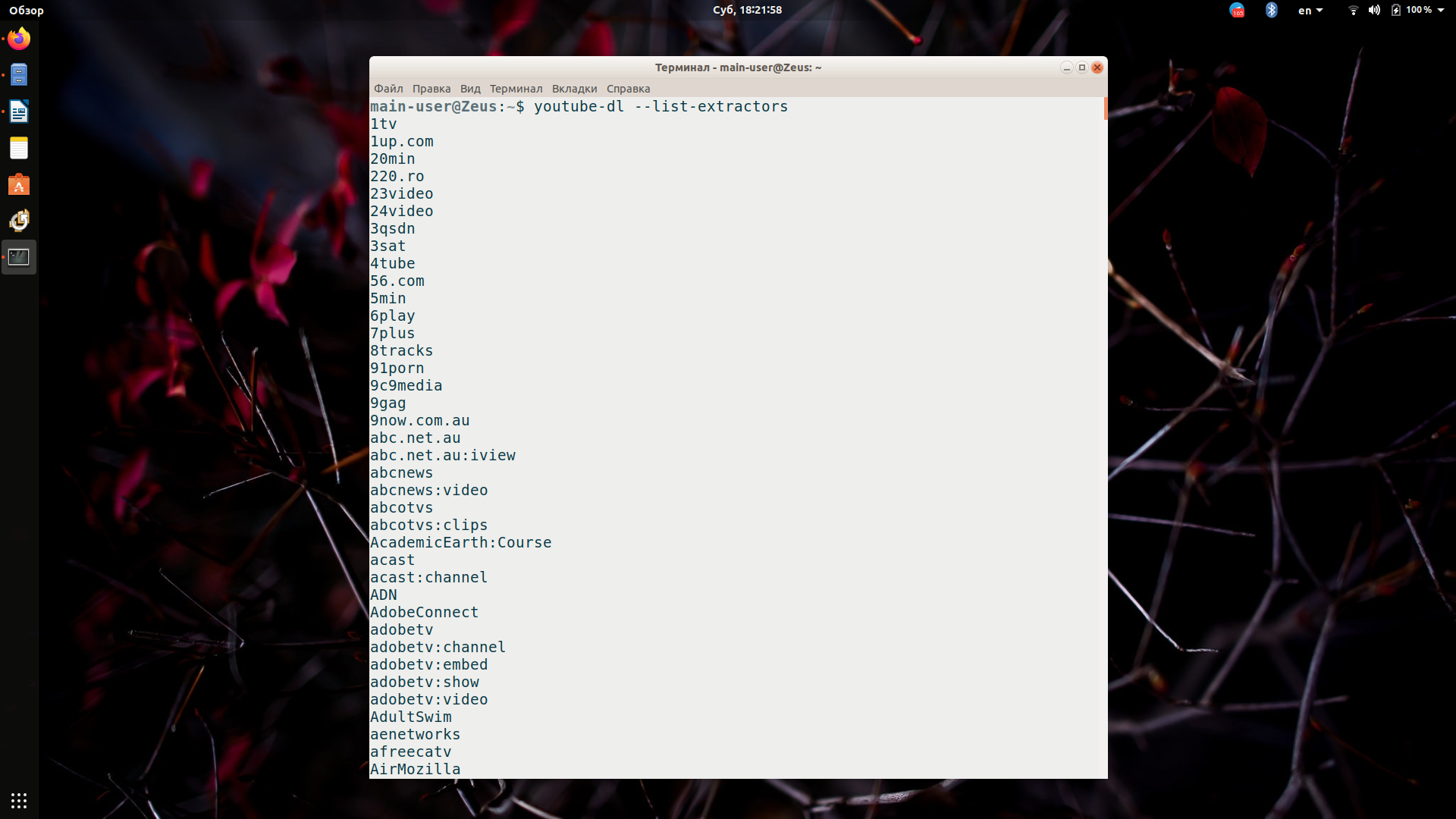Click the '3sat' line
The image size is (1456, 819).
click(x=388, y=246)
